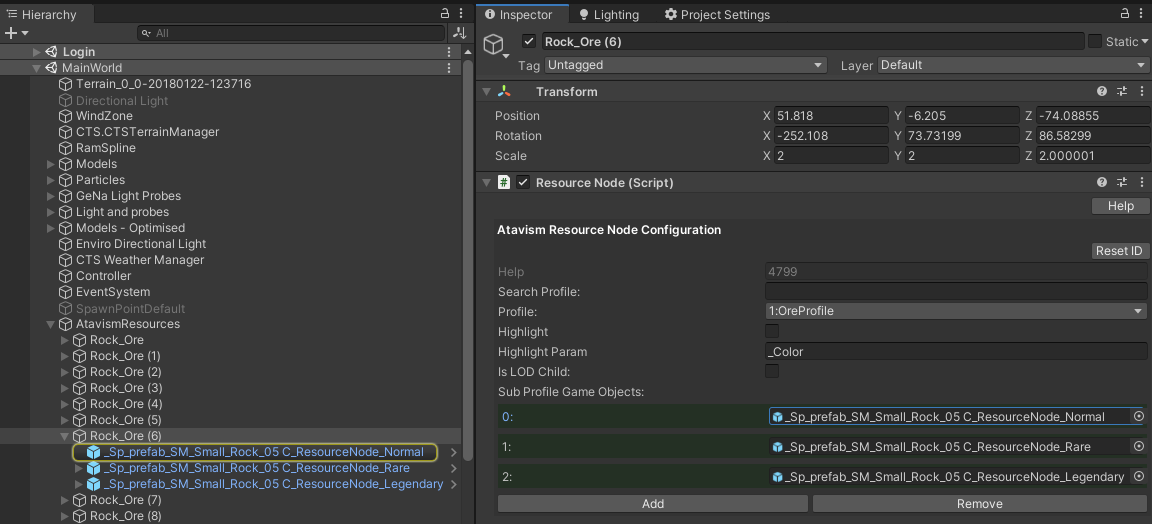
Task: Click object picker for sub profile 0
Action: pos(1138,417)
